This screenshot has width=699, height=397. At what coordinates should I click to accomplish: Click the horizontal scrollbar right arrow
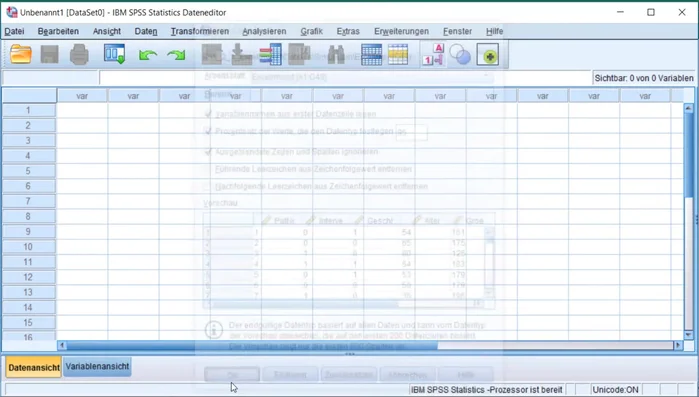click(x=678, y=345)
